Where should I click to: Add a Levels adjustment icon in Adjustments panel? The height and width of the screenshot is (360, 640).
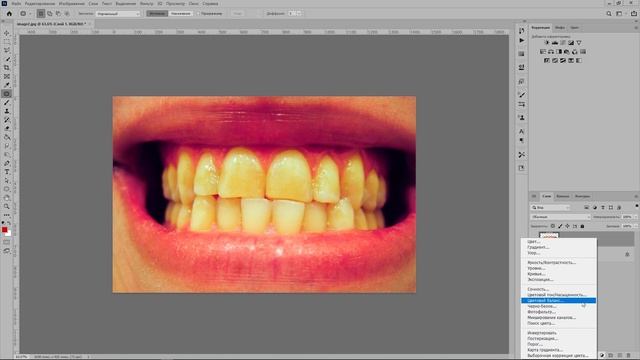pyautogui.click(x=555, y=42)
